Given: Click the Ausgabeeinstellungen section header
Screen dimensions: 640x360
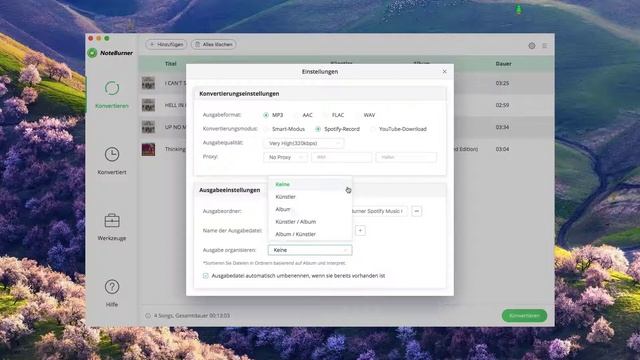Looking at the screenshot, I should pos(229,190).
